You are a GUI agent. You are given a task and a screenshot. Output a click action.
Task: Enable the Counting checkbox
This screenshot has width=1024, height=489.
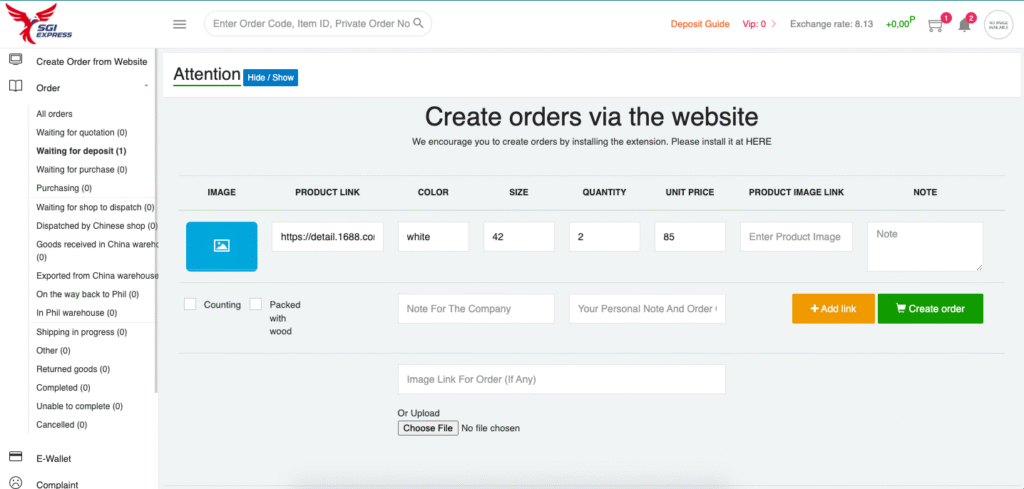coord(190,304)
